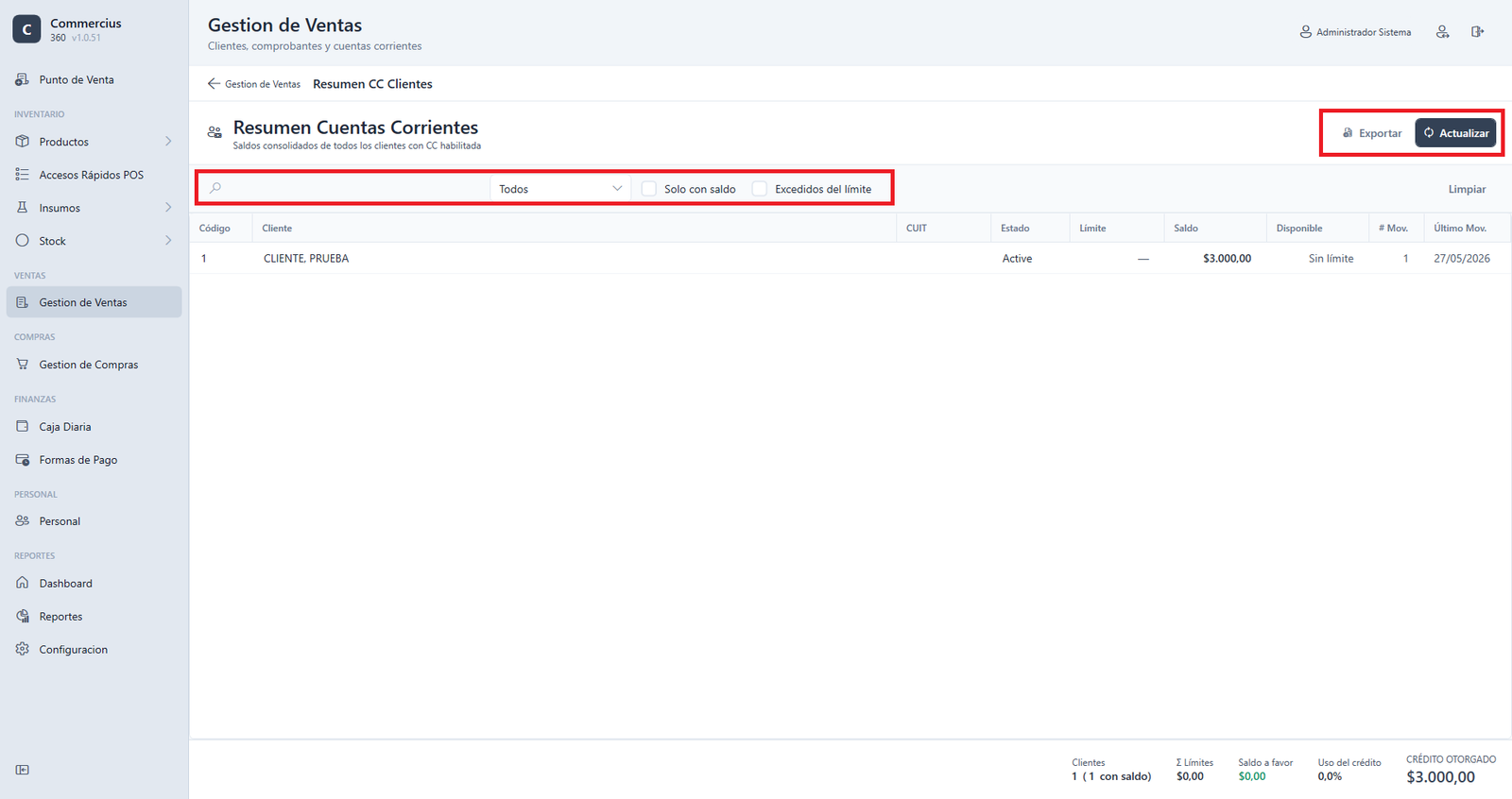Click the Dashboard home icon in sidebar
The height and width of the screenshot is (799, 1512).
tap(23, 583)
